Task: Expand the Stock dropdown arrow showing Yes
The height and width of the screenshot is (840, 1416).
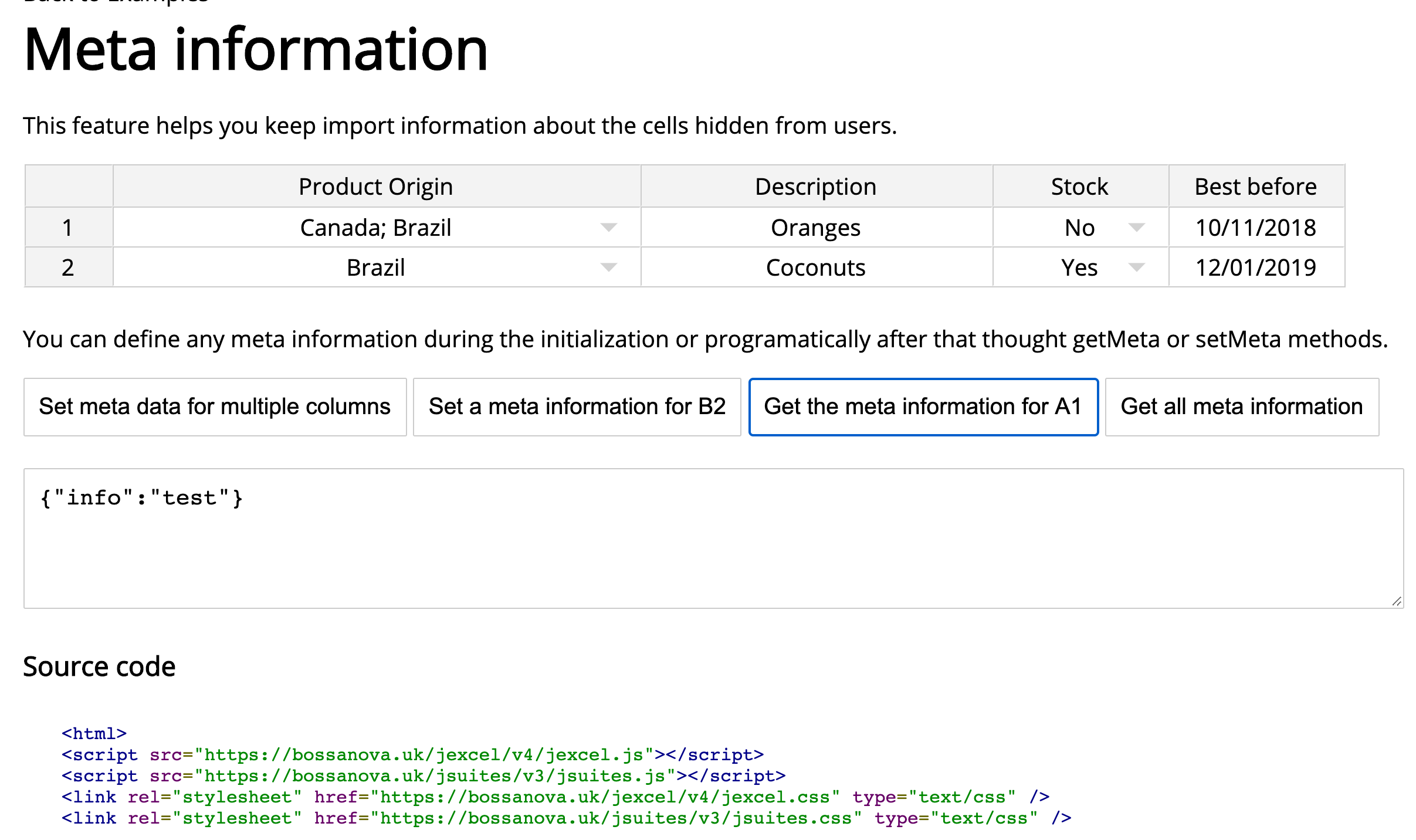Action: coord(1137,267)
